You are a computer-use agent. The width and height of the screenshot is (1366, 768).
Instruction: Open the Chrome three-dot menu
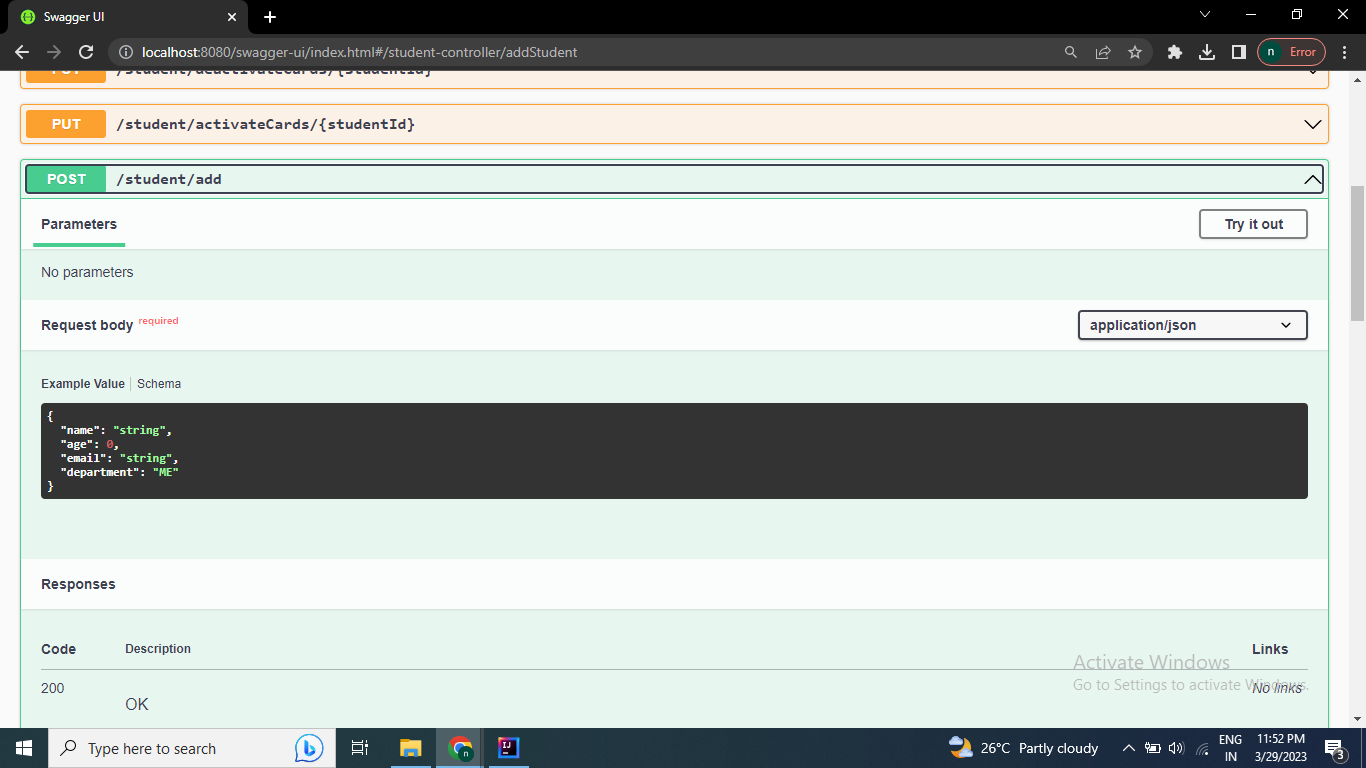click(x=1344, y=52)
